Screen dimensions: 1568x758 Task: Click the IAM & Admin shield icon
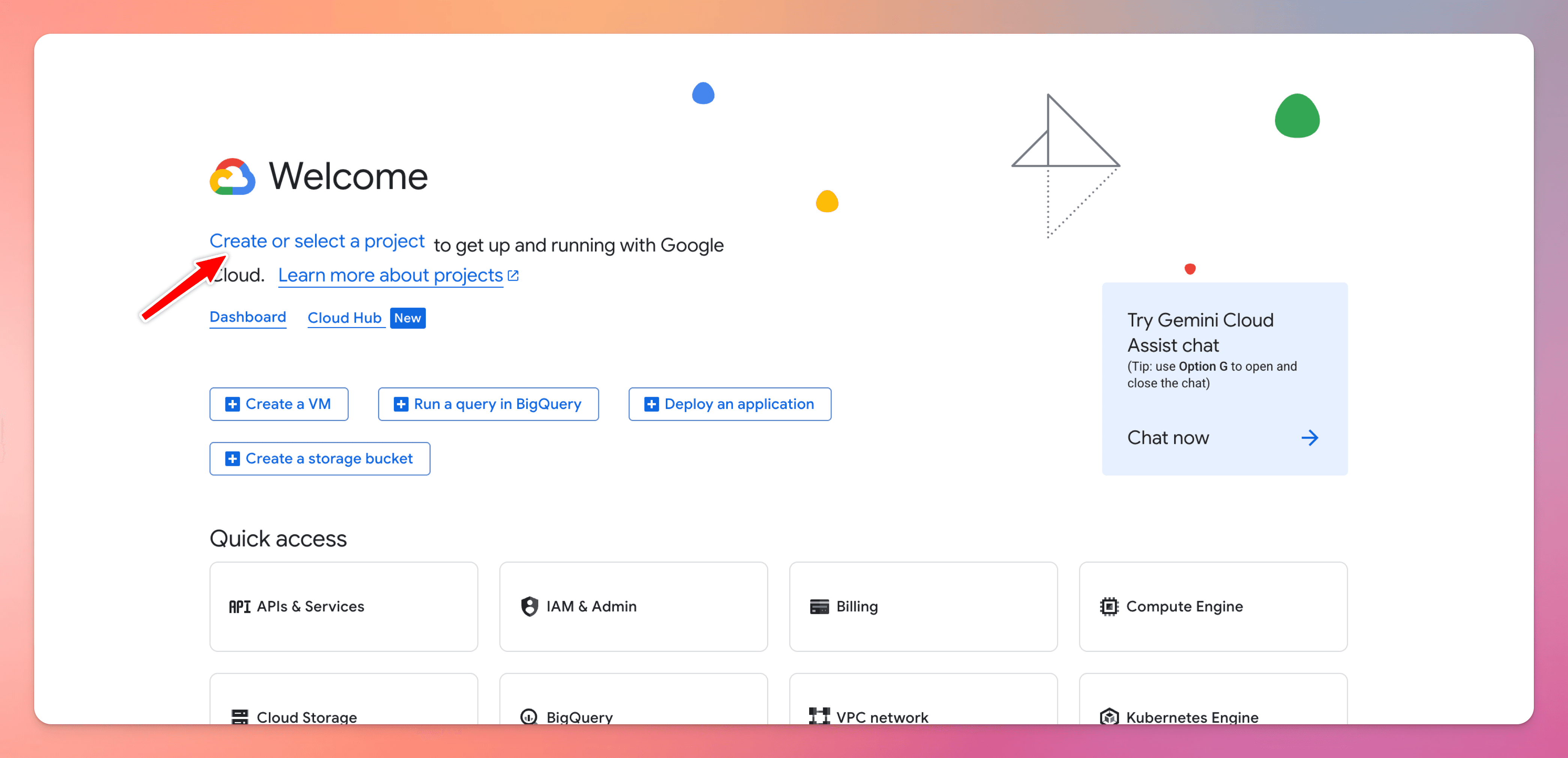530,607
